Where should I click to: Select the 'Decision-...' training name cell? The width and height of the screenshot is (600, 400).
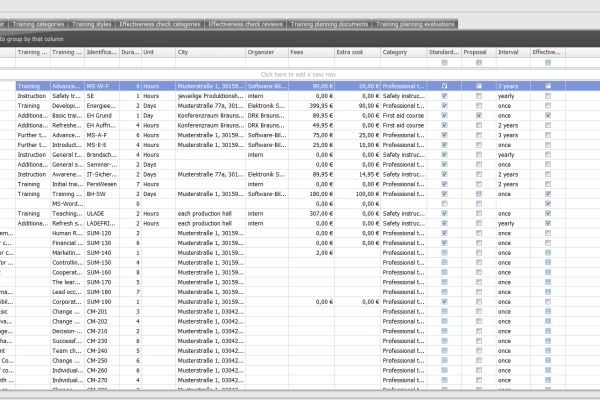coord(67,331)
